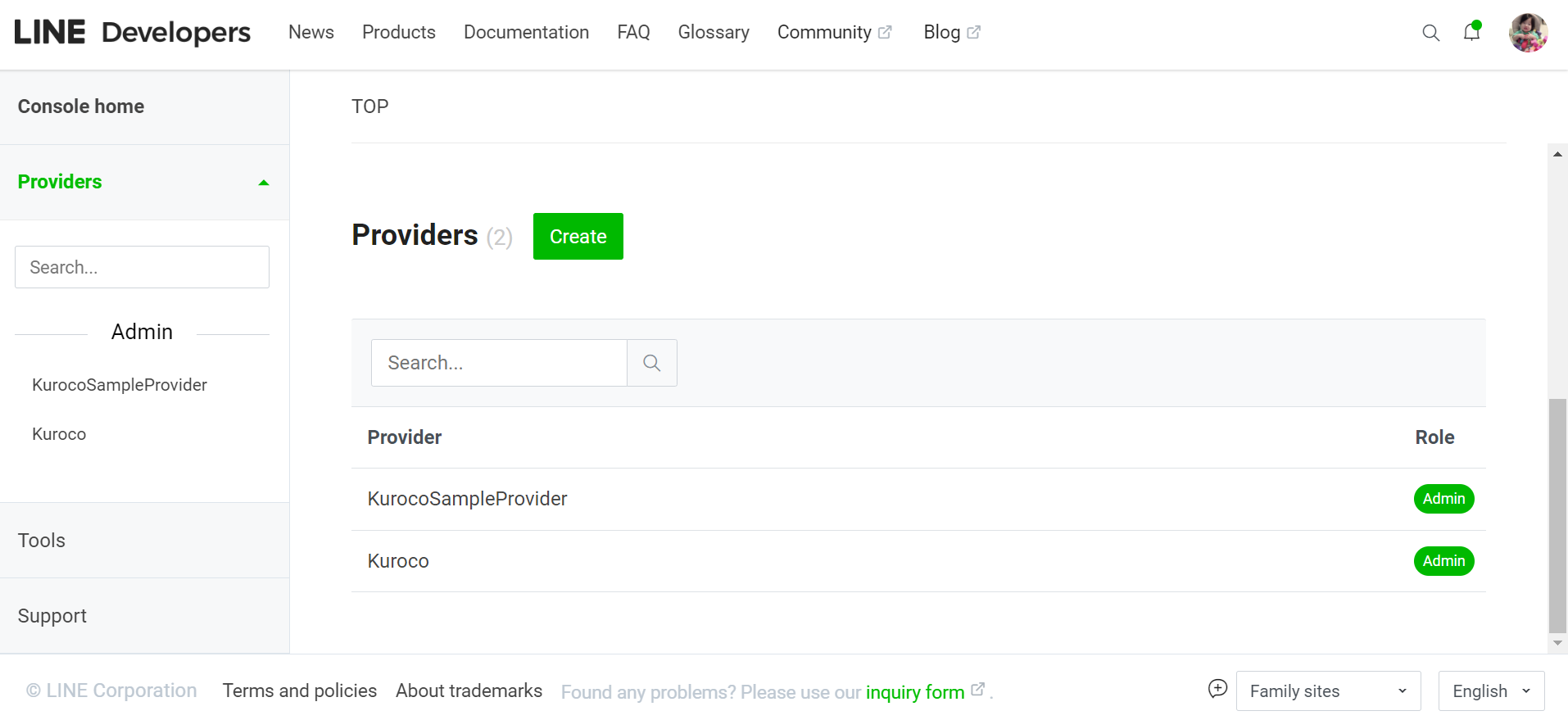Open Blog using its external link icon
The width and height of the screenshot is (1568, 720).
pos(975,31)
